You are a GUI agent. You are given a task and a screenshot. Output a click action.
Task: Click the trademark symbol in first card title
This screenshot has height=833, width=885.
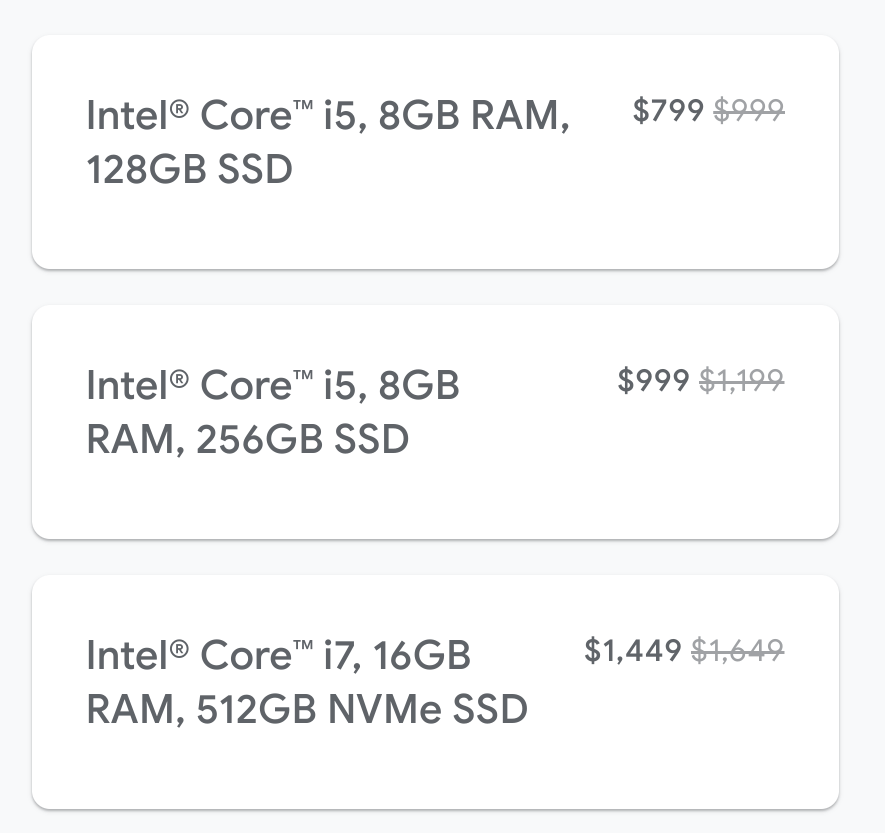(x=303, y=104)
